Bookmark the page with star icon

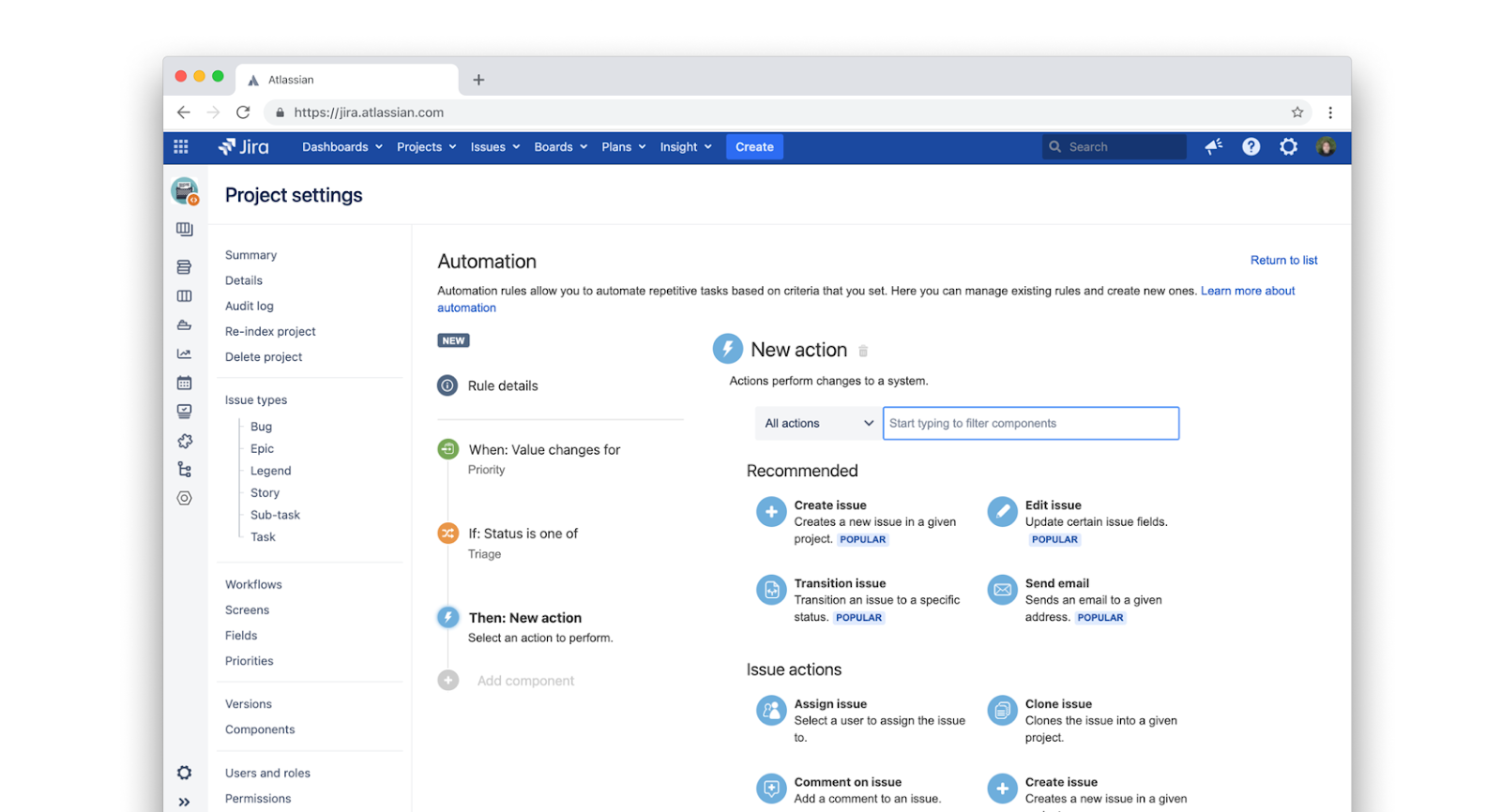coord(1297,113)
